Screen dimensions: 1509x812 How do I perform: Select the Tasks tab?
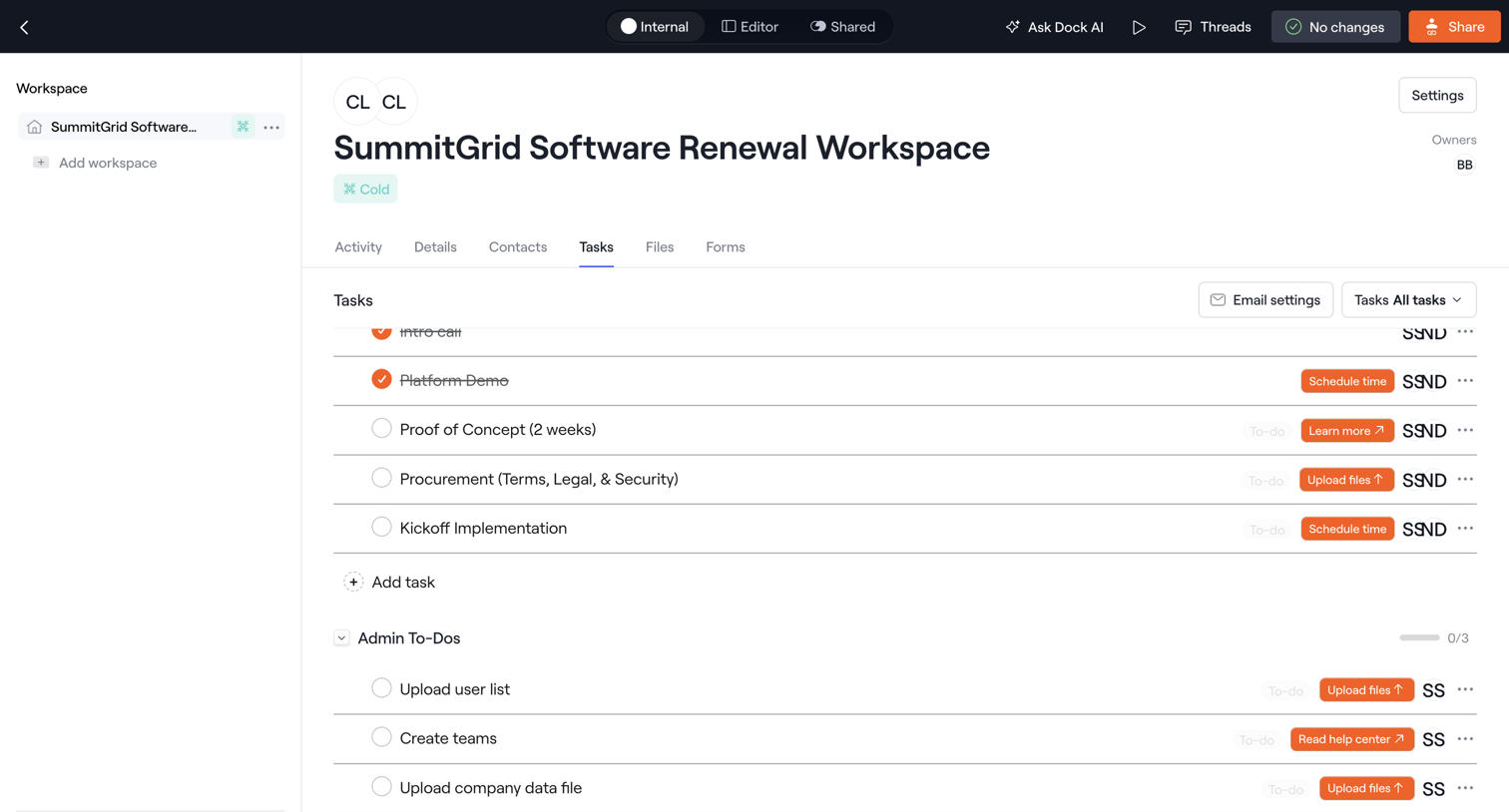tap(596, 247)
